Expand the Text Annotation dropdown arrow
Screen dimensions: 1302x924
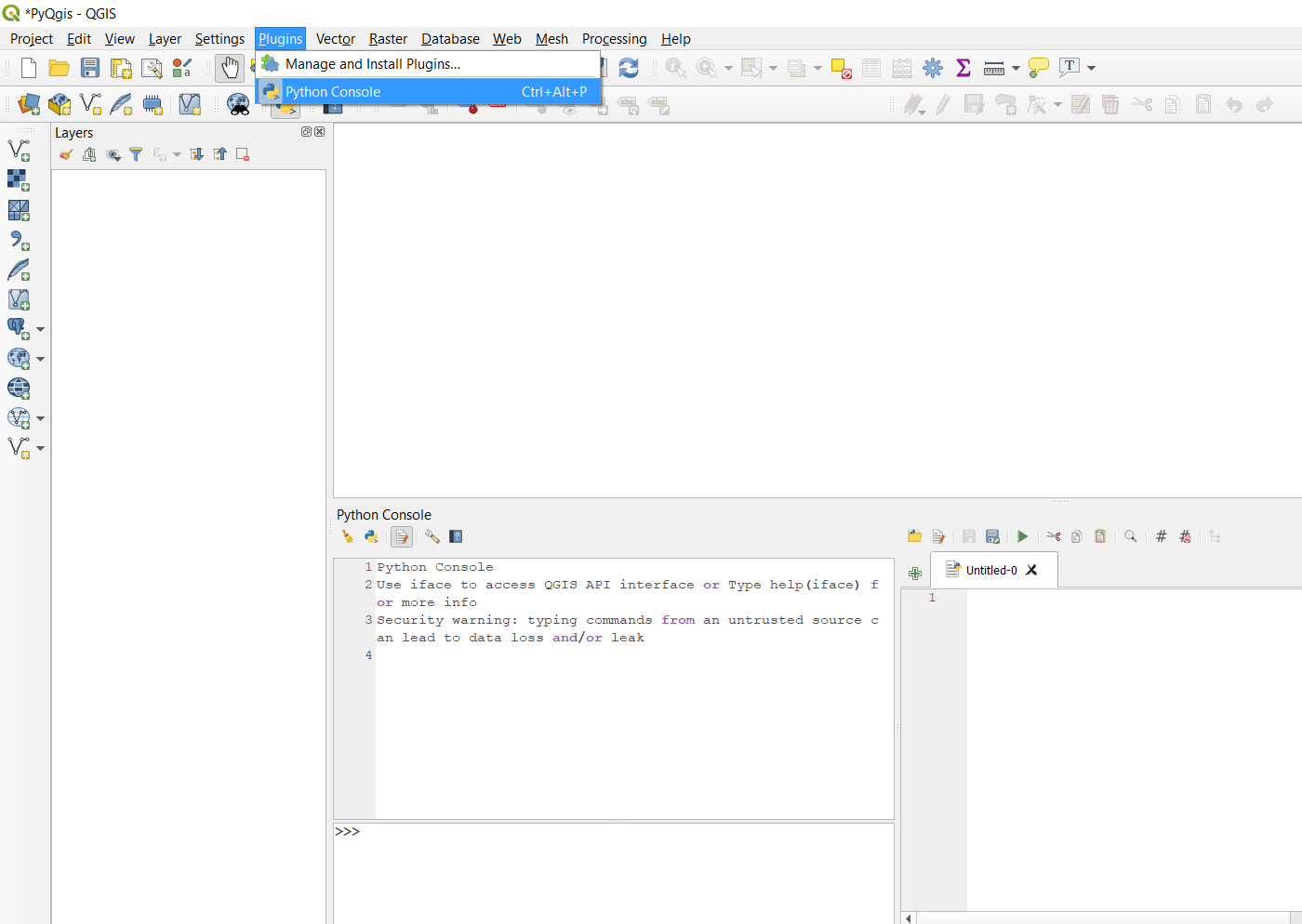(x=1092, y=68)
